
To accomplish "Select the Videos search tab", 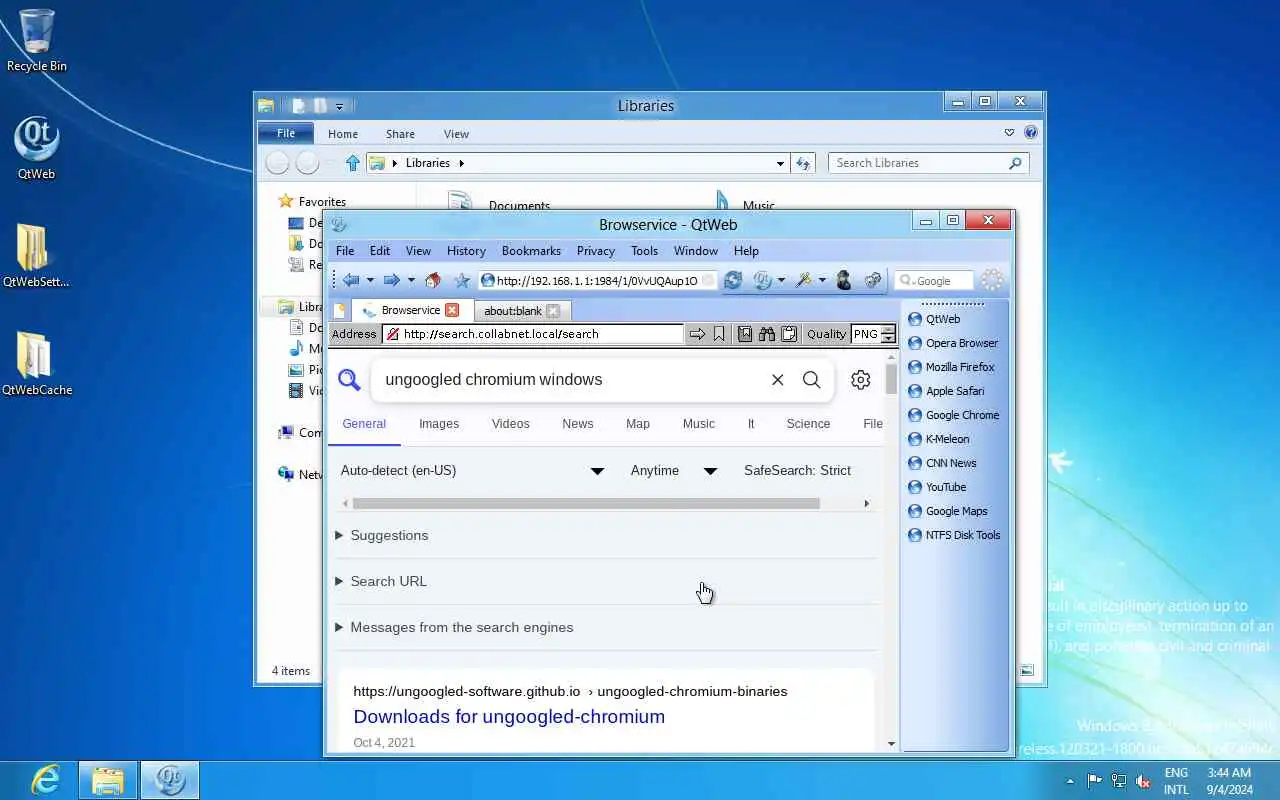I will click(511, 424).
